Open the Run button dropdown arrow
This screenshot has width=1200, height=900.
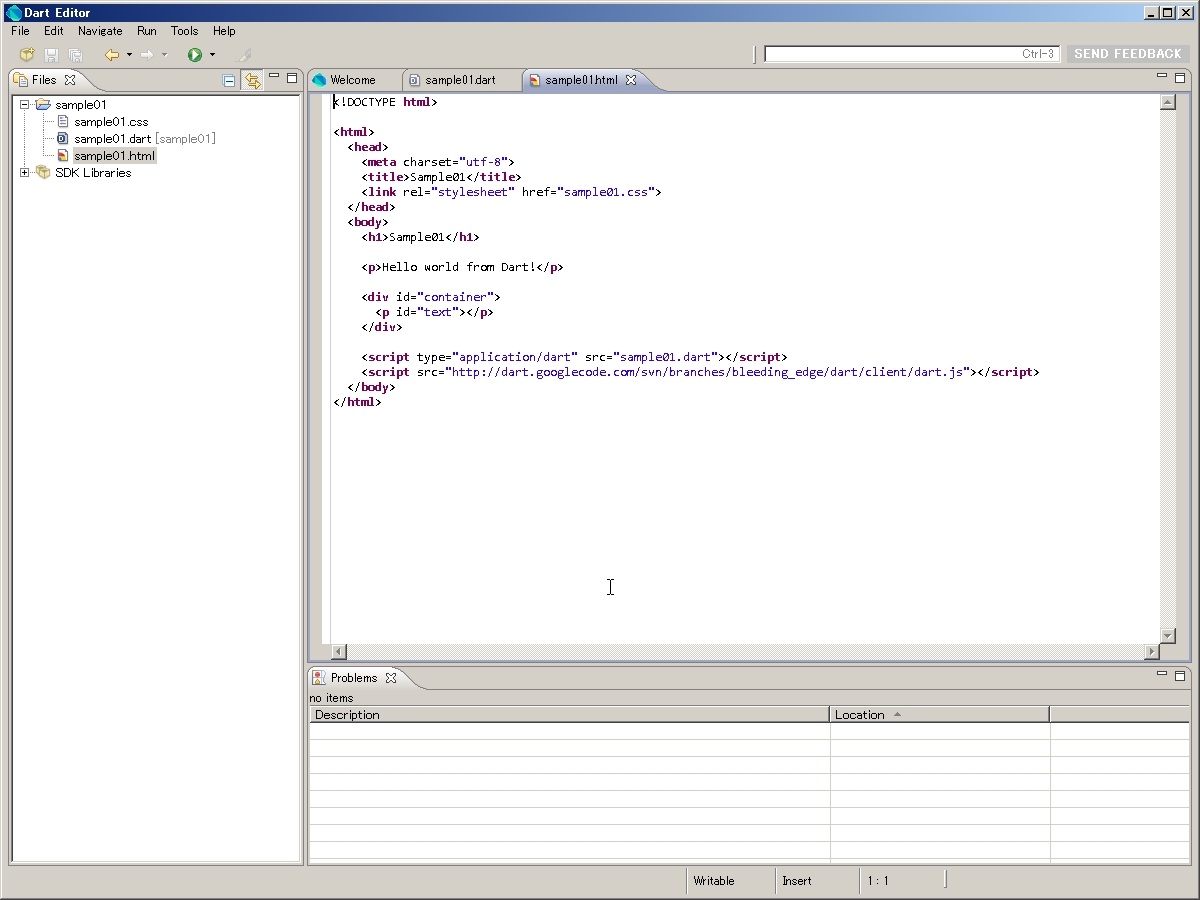tap(212, 55)
